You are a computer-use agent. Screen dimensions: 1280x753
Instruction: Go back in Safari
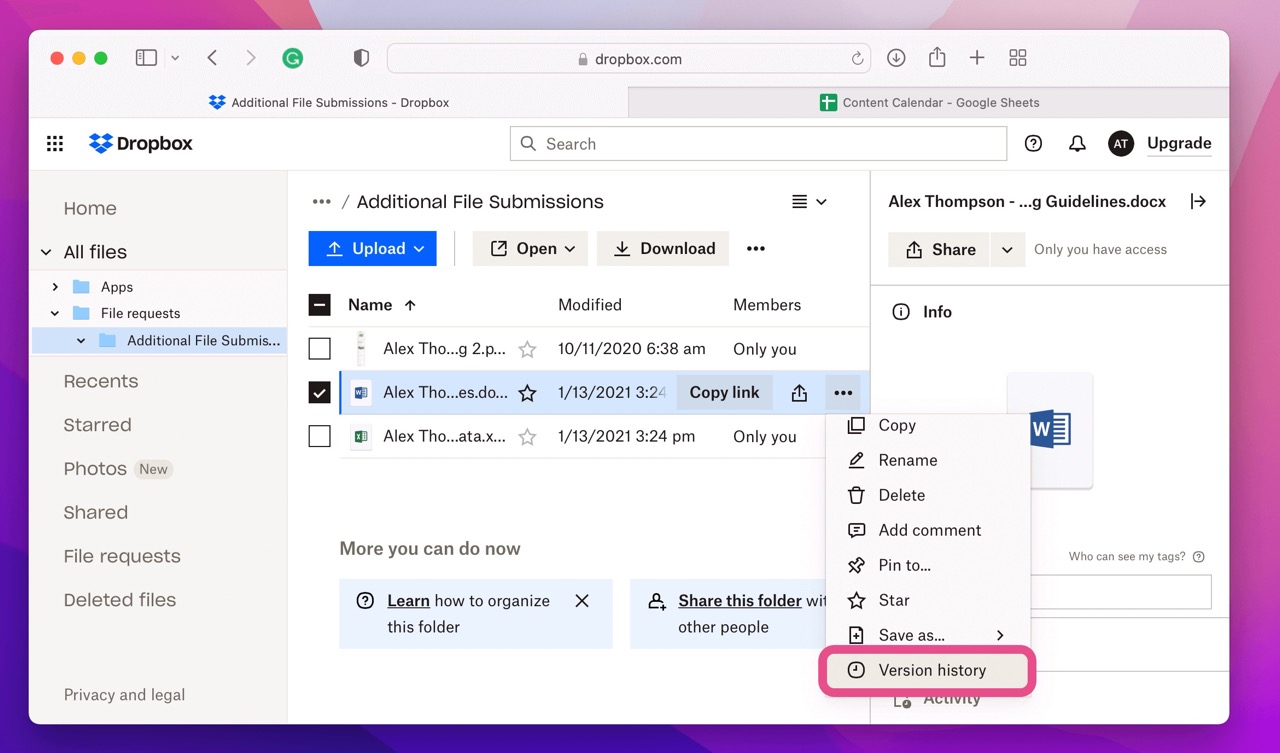coord(212,58)
